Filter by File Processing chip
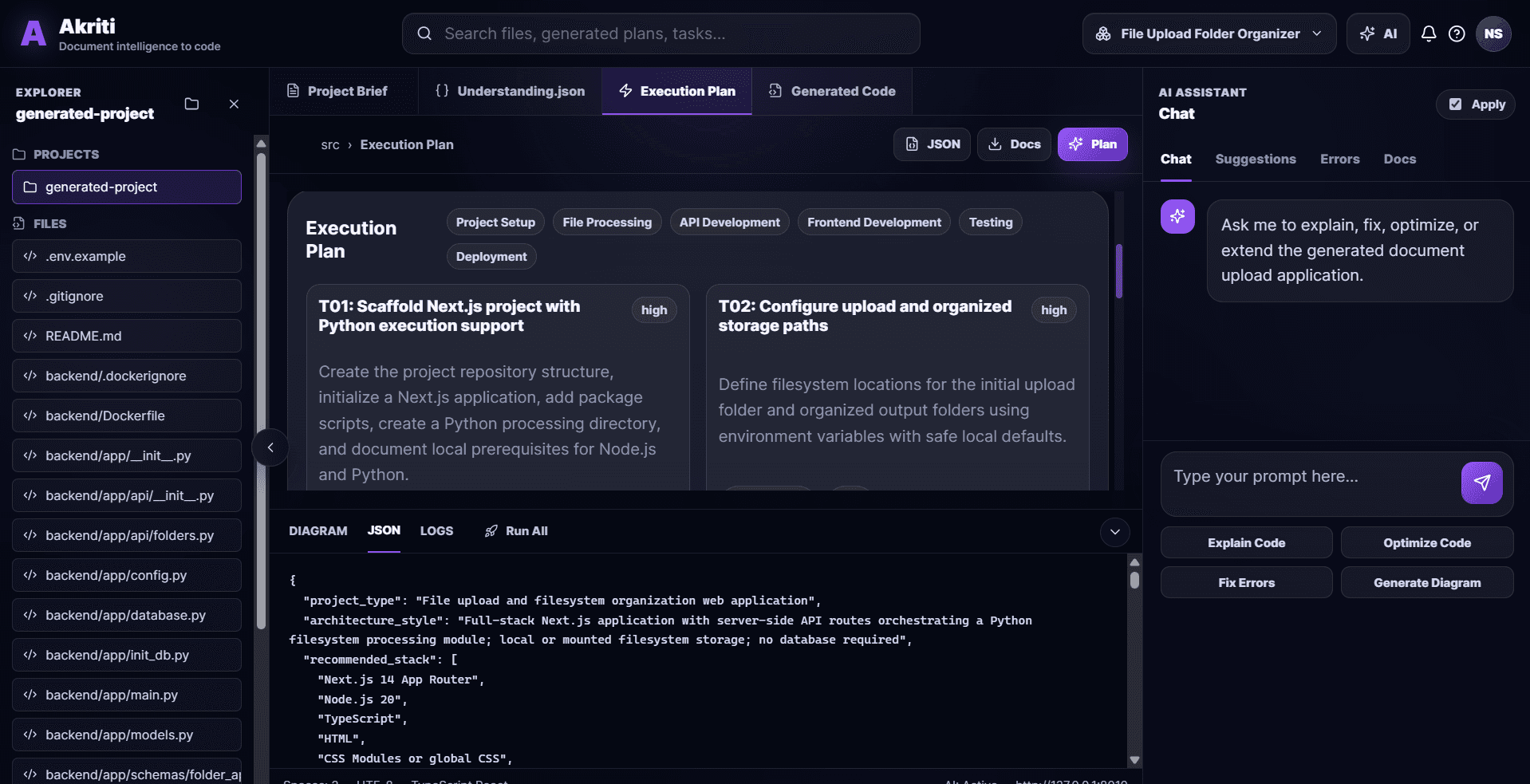Viewport: 1530px width, 784px height. (607, 223)
